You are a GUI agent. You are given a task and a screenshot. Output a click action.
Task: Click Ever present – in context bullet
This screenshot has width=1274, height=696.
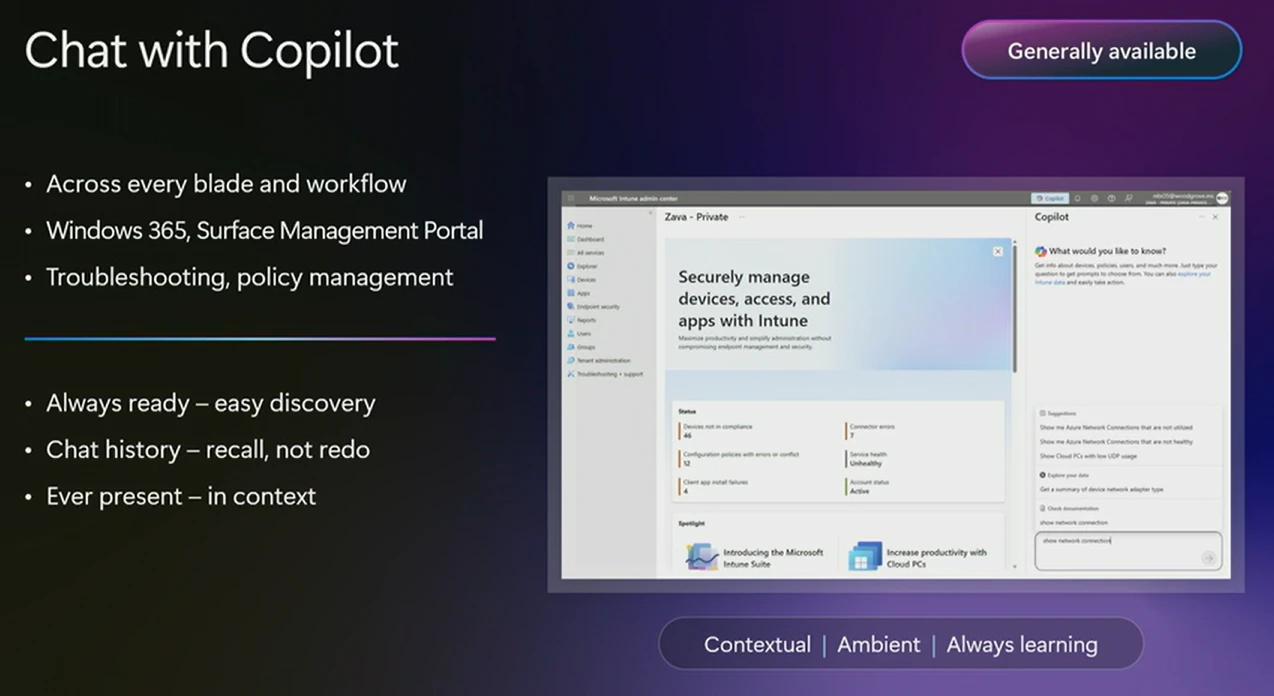coord(181,496)
